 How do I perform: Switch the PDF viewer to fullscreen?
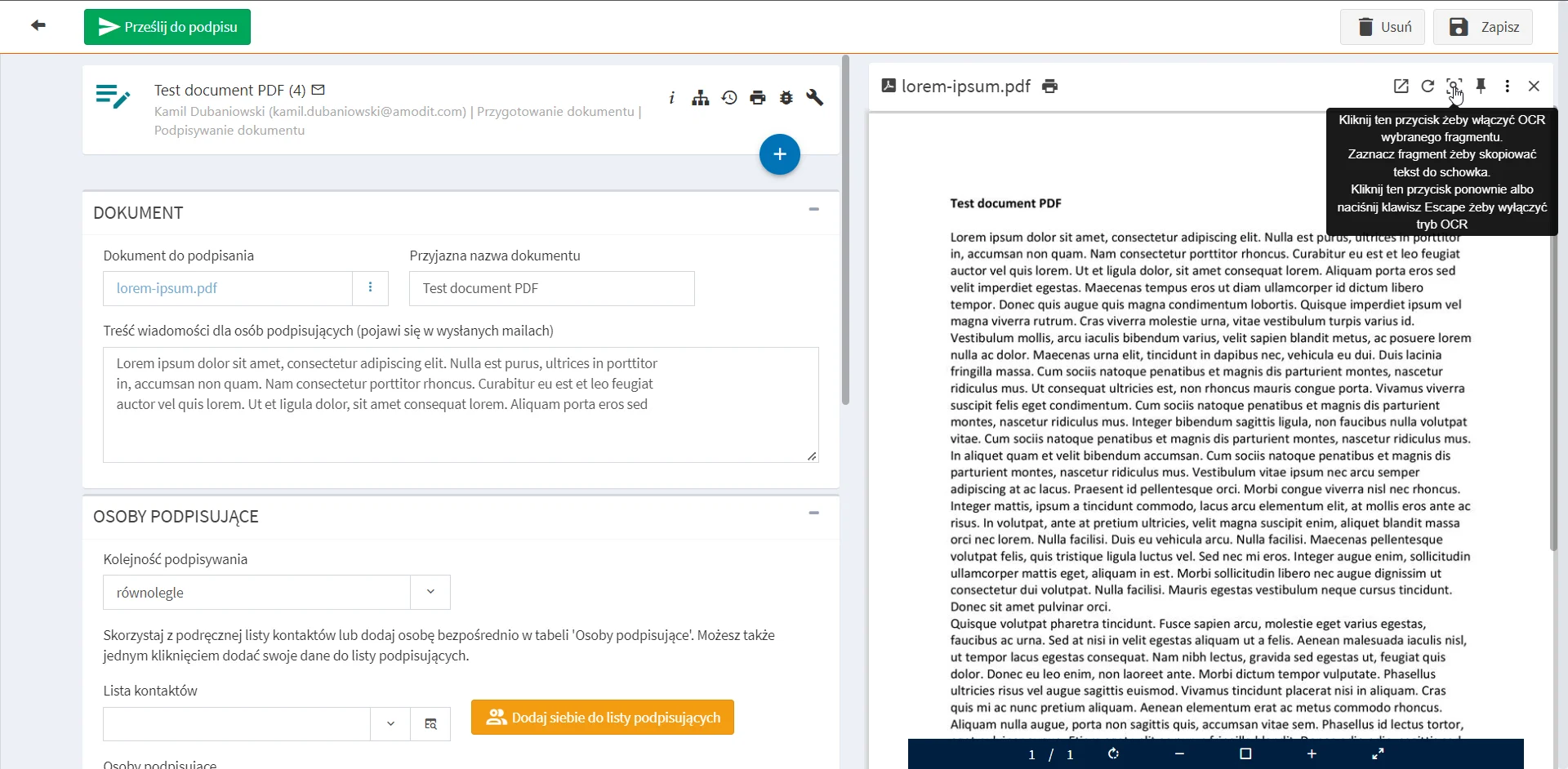1378,754
